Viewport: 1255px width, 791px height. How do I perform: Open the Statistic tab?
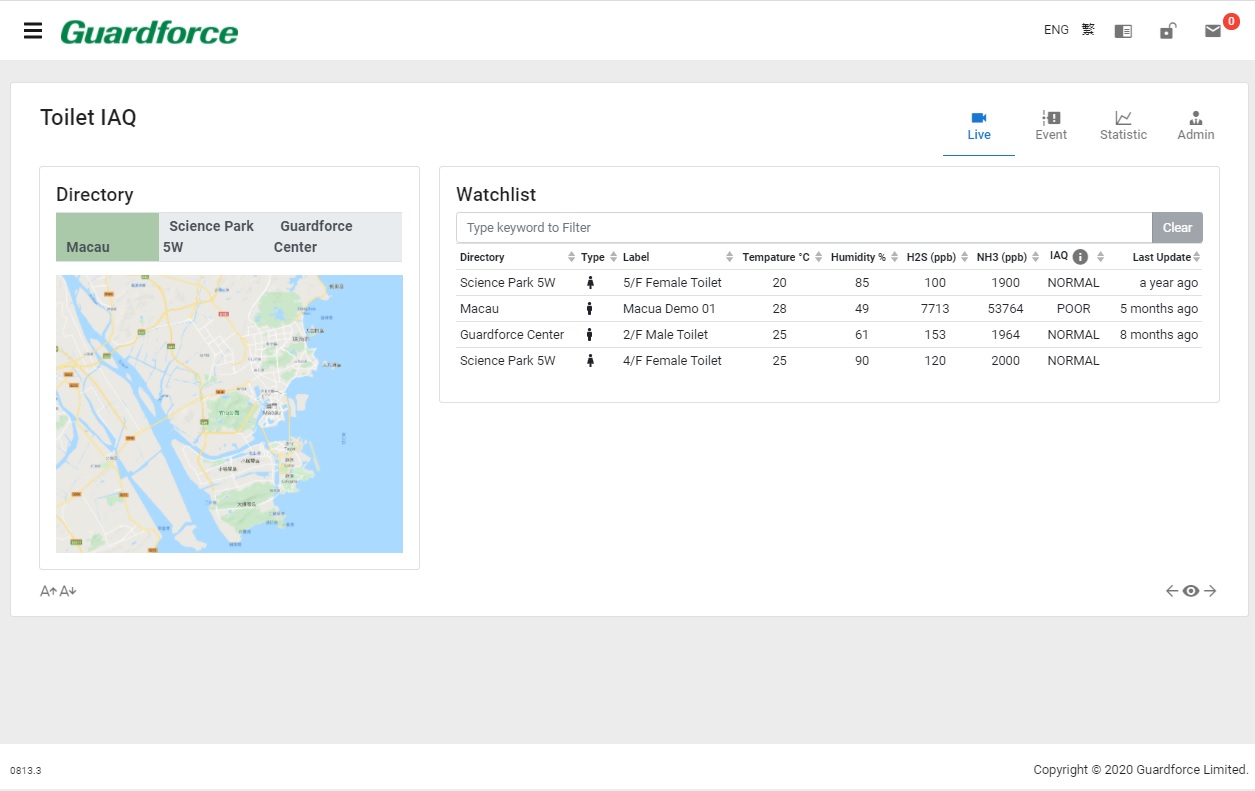(x=1123, y=126)
